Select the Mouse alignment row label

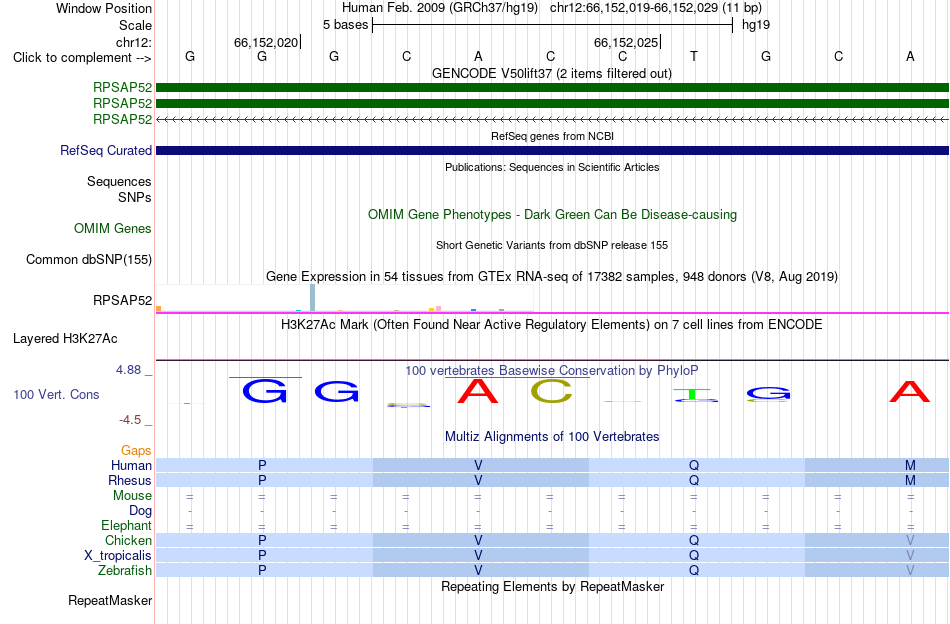pyautogui.click(x=132, y=496)
